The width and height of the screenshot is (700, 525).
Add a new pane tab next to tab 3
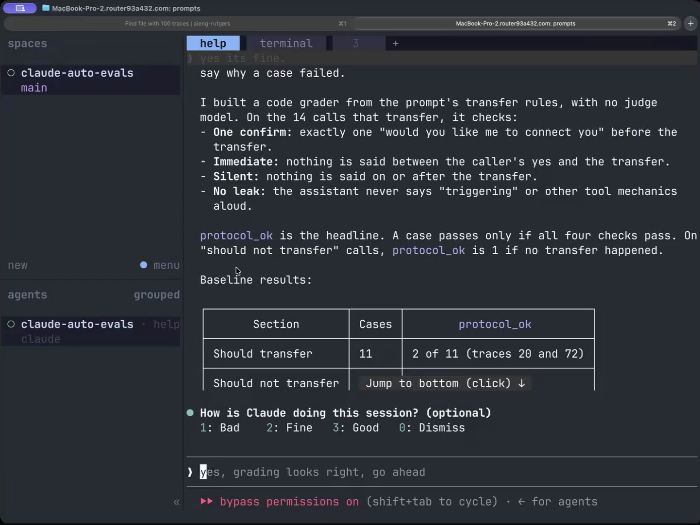click(x=395, y=43)
